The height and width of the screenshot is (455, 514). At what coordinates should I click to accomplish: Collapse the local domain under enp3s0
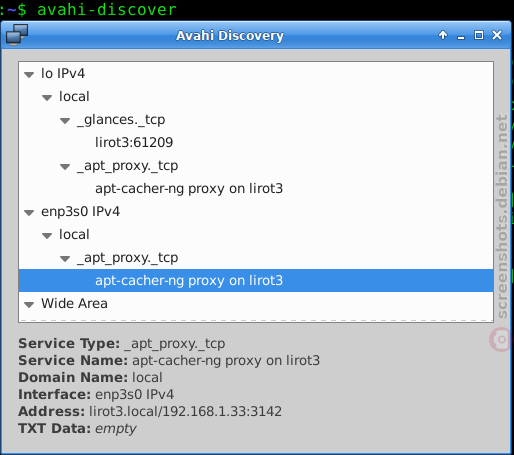click(47, 236)
